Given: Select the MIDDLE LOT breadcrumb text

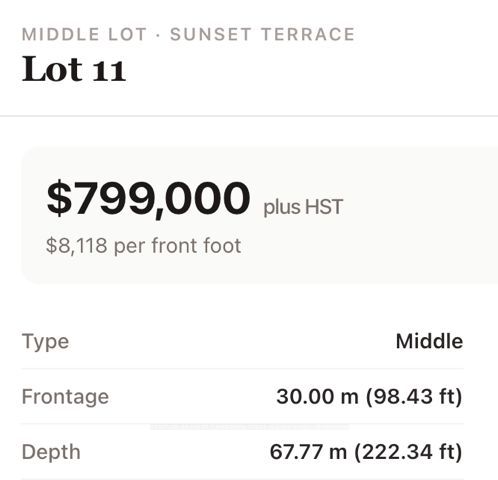Looking at the screenshot, I should point(84,34).
